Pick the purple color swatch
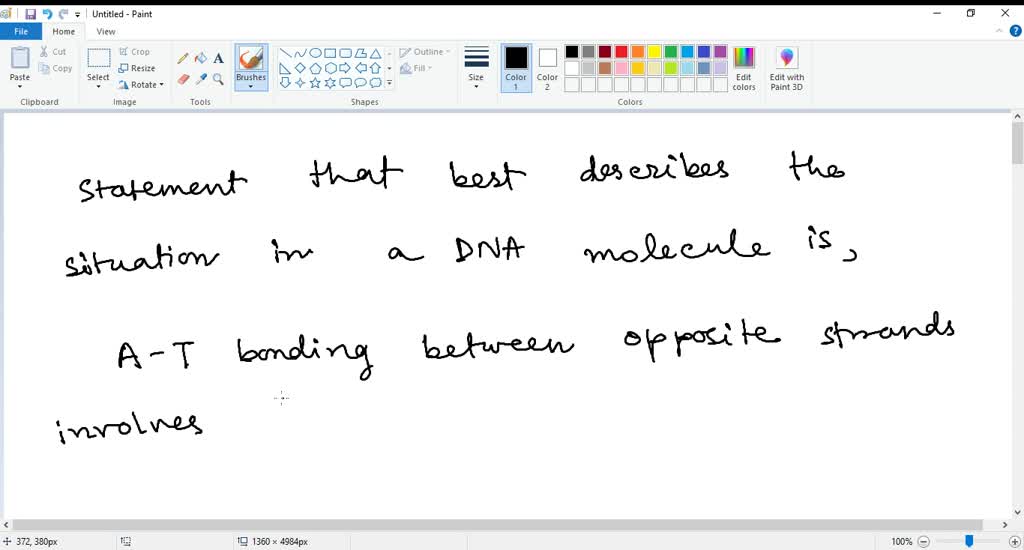Viewport: 1024px width, 550px height. (720, 52)
